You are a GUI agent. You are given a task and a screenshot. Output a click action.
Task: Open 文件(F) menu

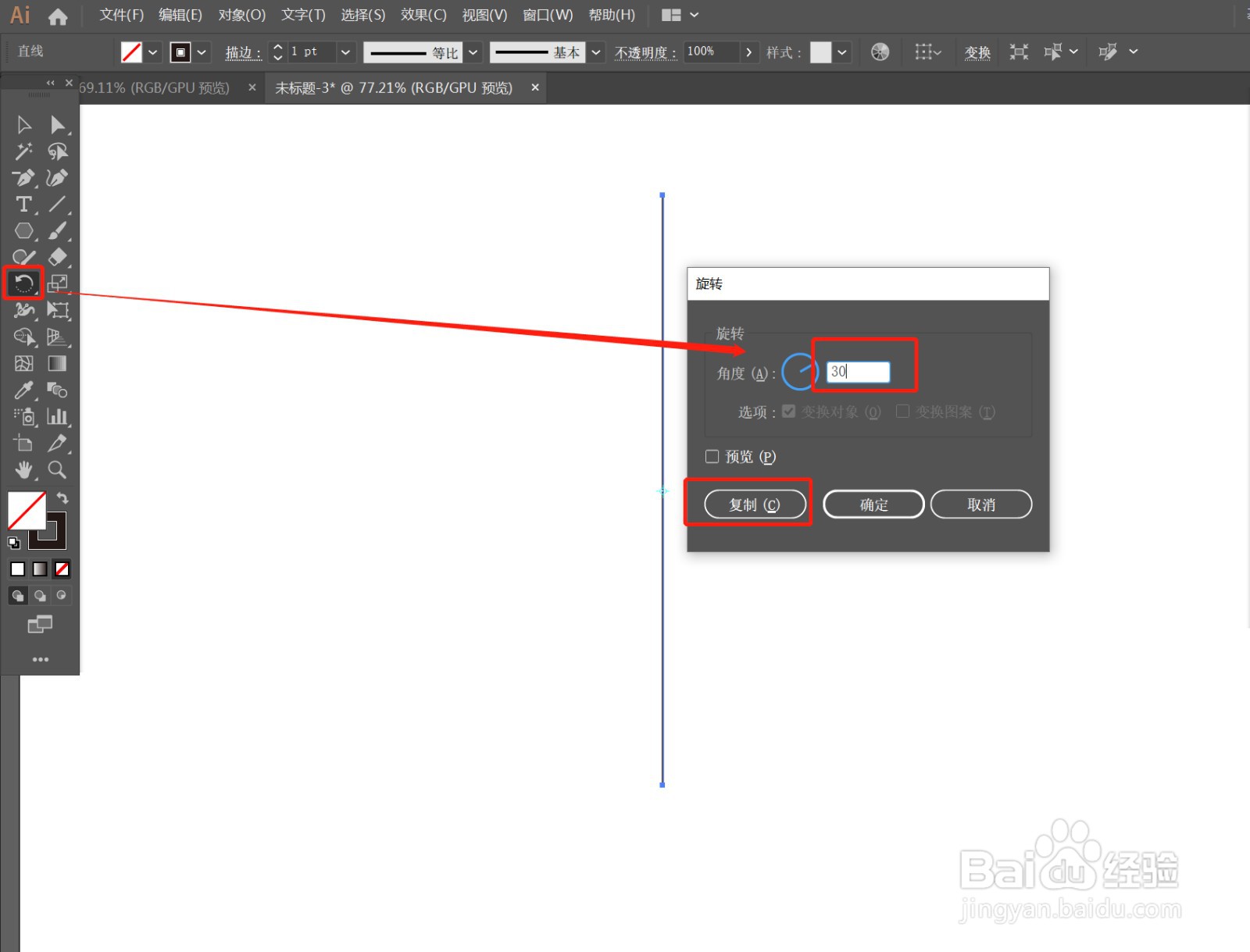[x=122, y=15]
